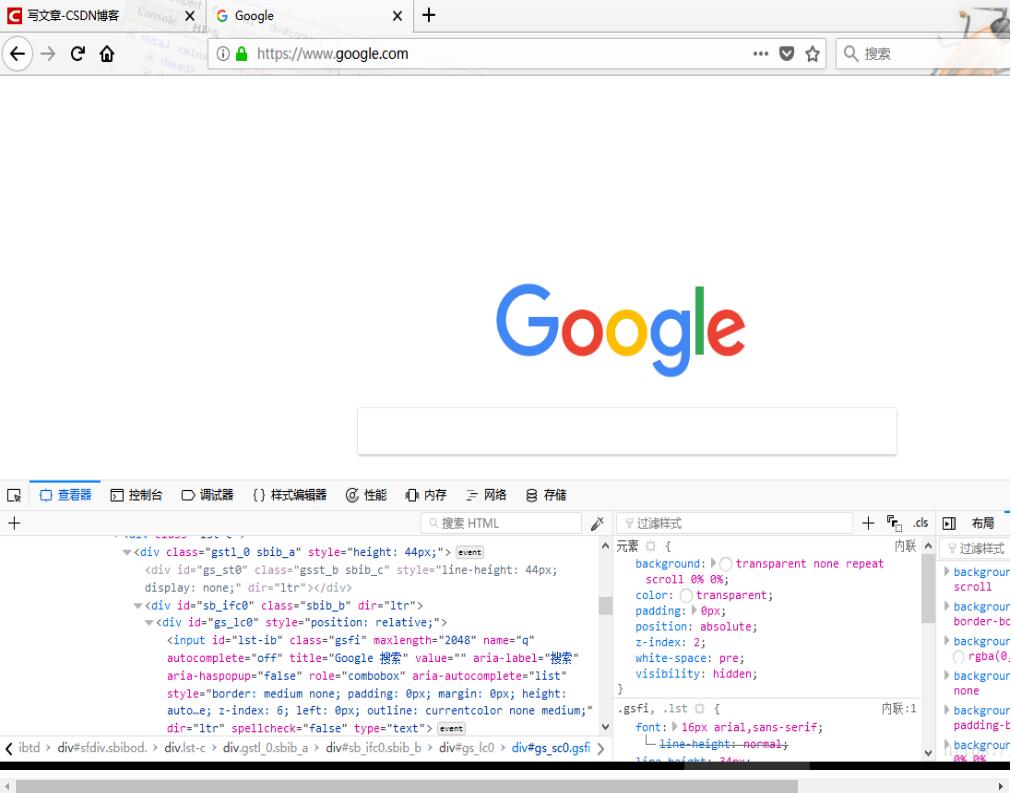
Task: Open the background color swatch picker
Action: pyautogui.click(x=726, y=564)
